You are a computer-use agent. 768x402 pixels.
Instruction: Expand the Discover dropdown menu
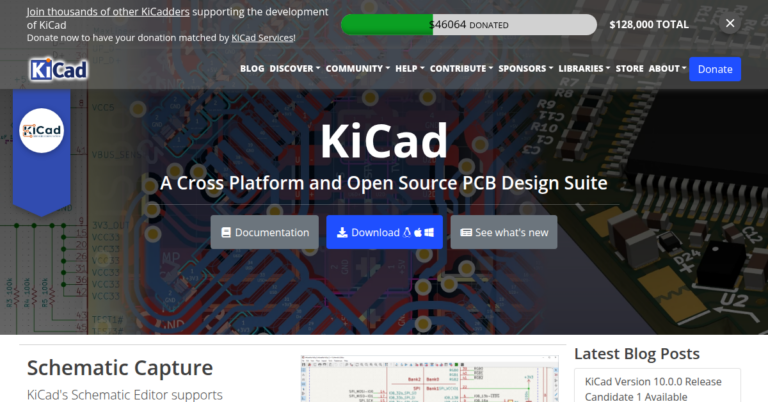point(294,69)
